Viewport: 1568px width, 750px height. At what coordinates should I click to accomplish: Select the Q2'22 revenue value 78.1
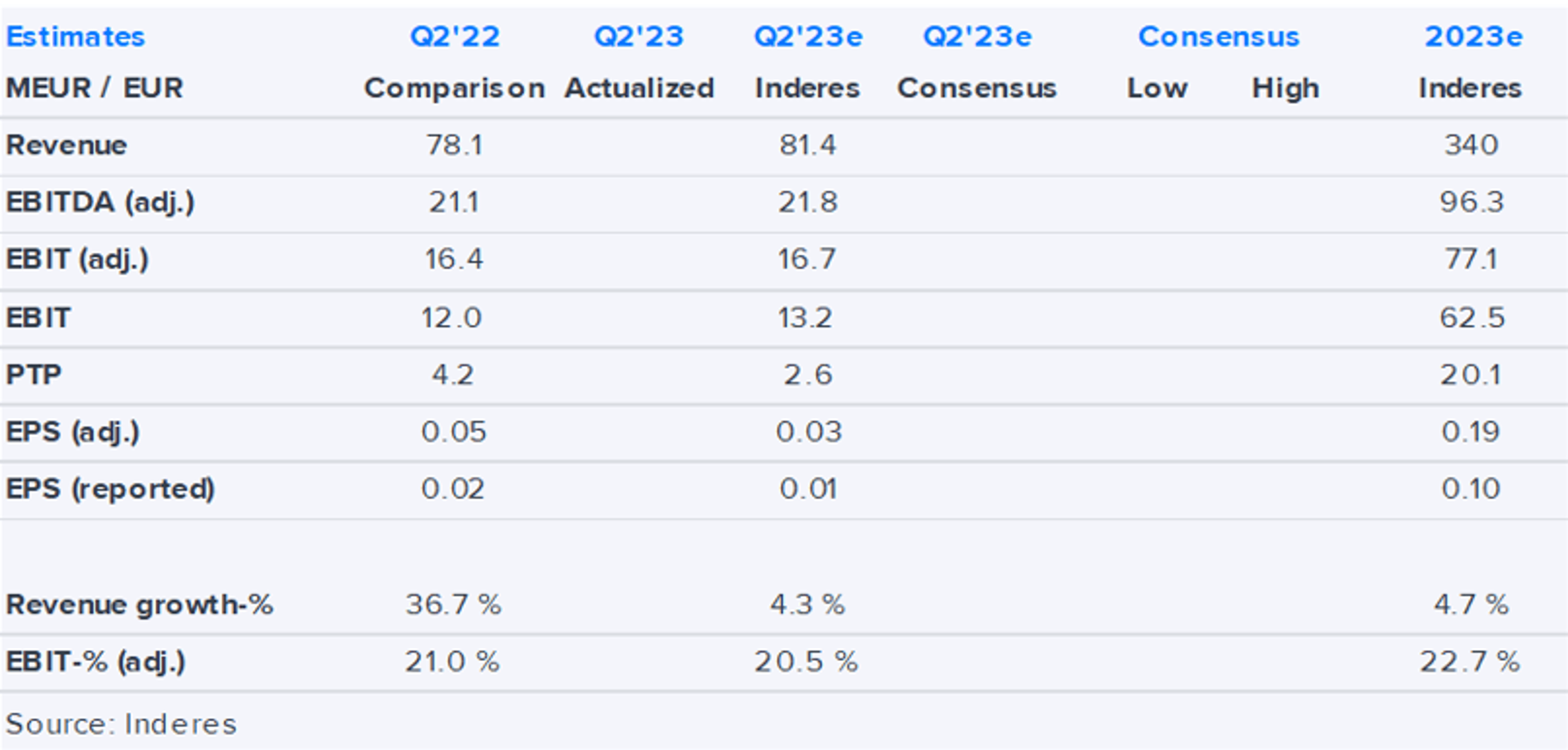tap(454, 145)
